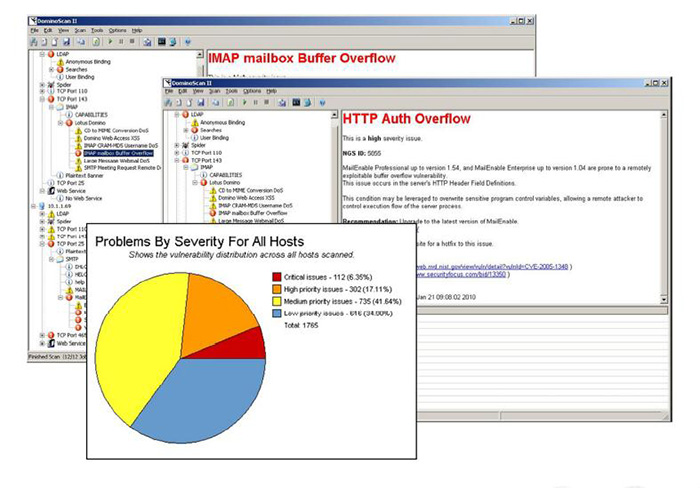Collapse TCP Port 143 in front window tree
Screen dimensions: 700x488
click(x=177, y=160)
